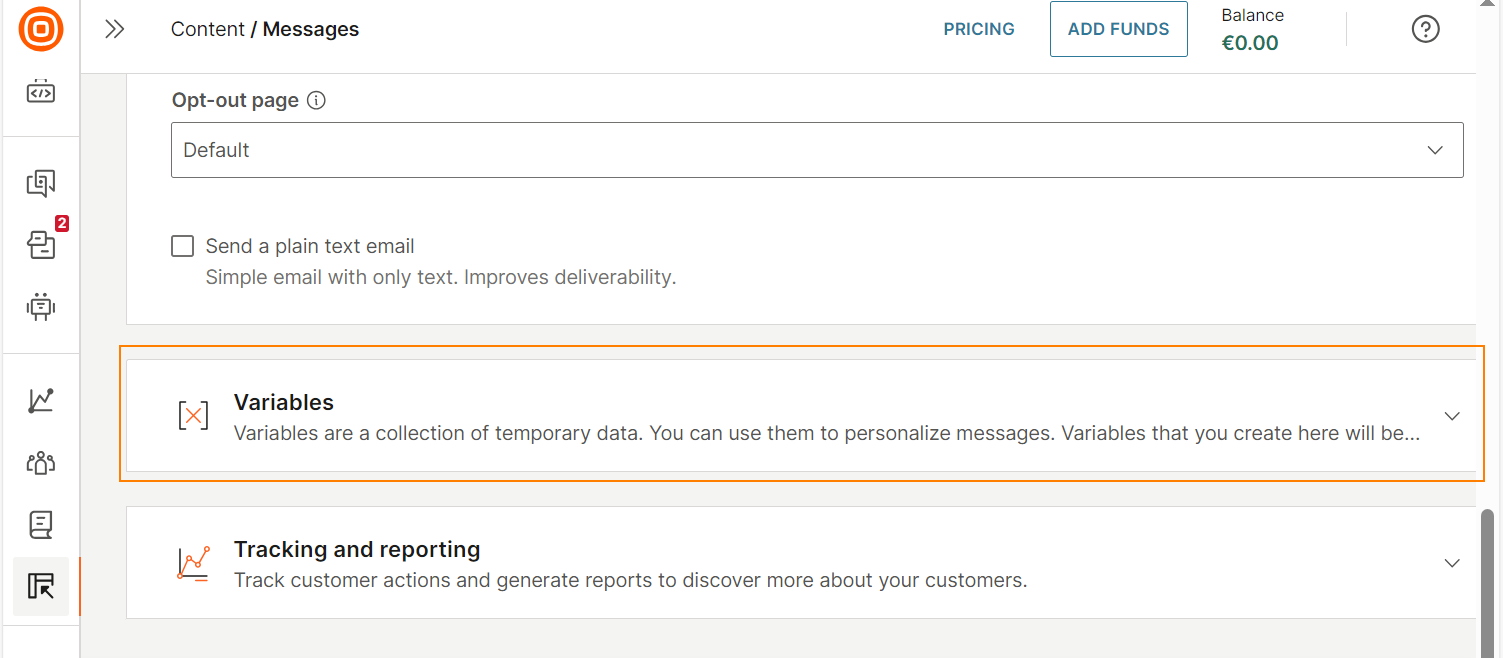
Task: Expand the Variables section
Action: 1451,415
